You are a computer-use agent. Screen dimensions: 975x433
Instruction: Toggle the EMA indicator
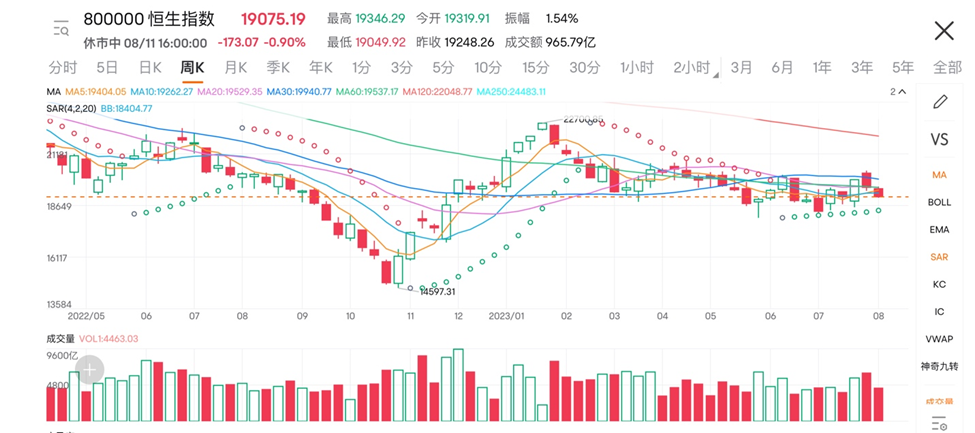point(939,230)
